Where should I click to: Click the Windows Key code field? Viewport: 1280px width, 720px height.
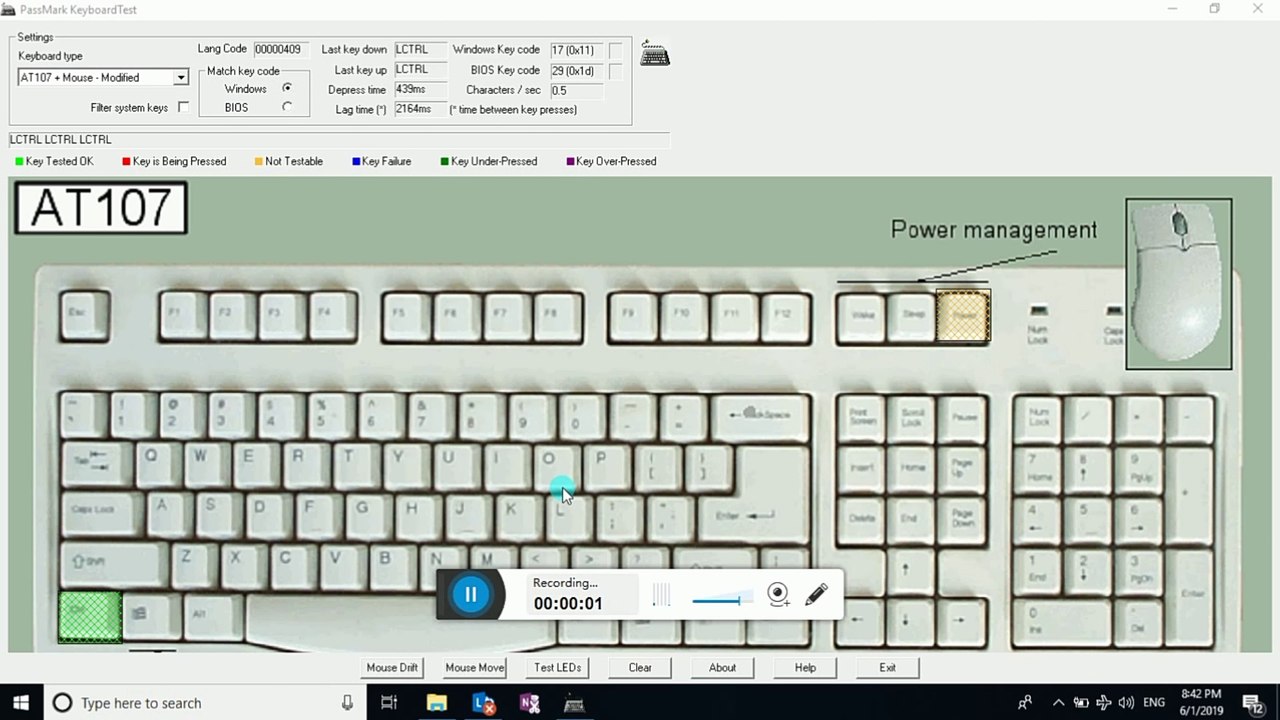point(576,50)
